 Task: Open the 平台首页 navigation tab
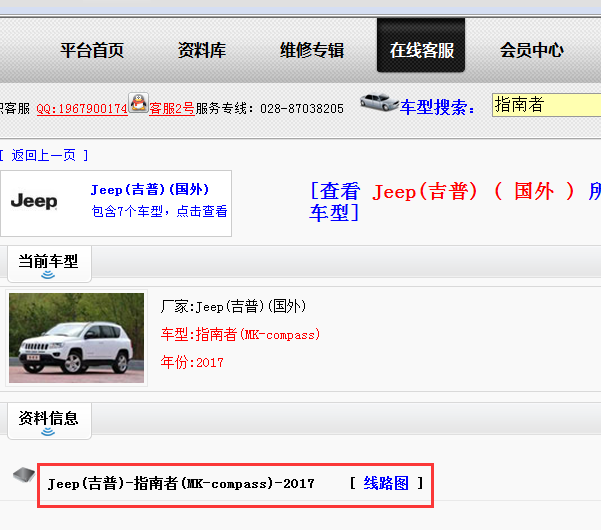pyautogui.click(x=92, y=50)
